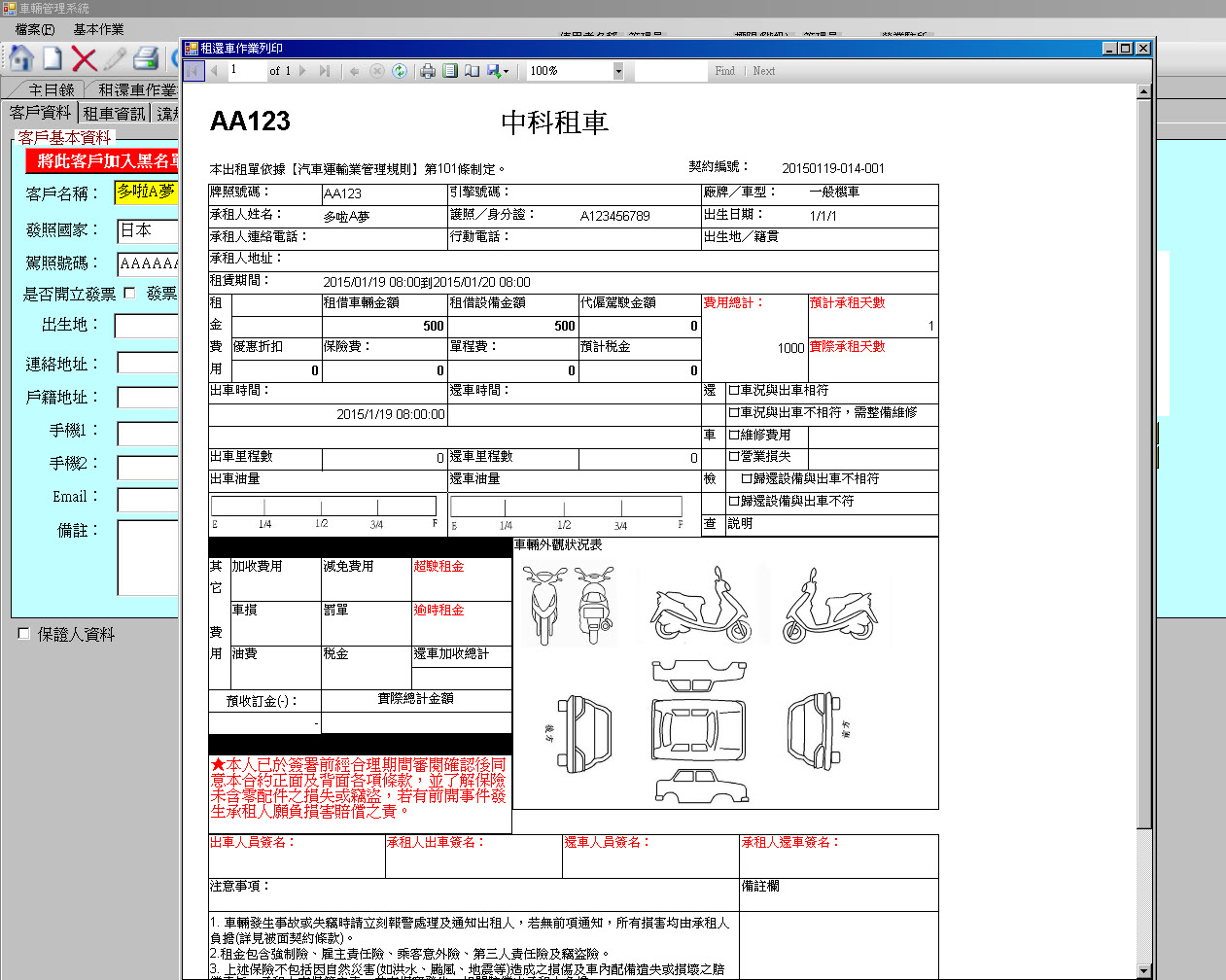Click the report scrollbar up arrow
Image resolution: width=1226 pixels, height=980 pixels.
pyautogui.click(x=1143, y=91)
